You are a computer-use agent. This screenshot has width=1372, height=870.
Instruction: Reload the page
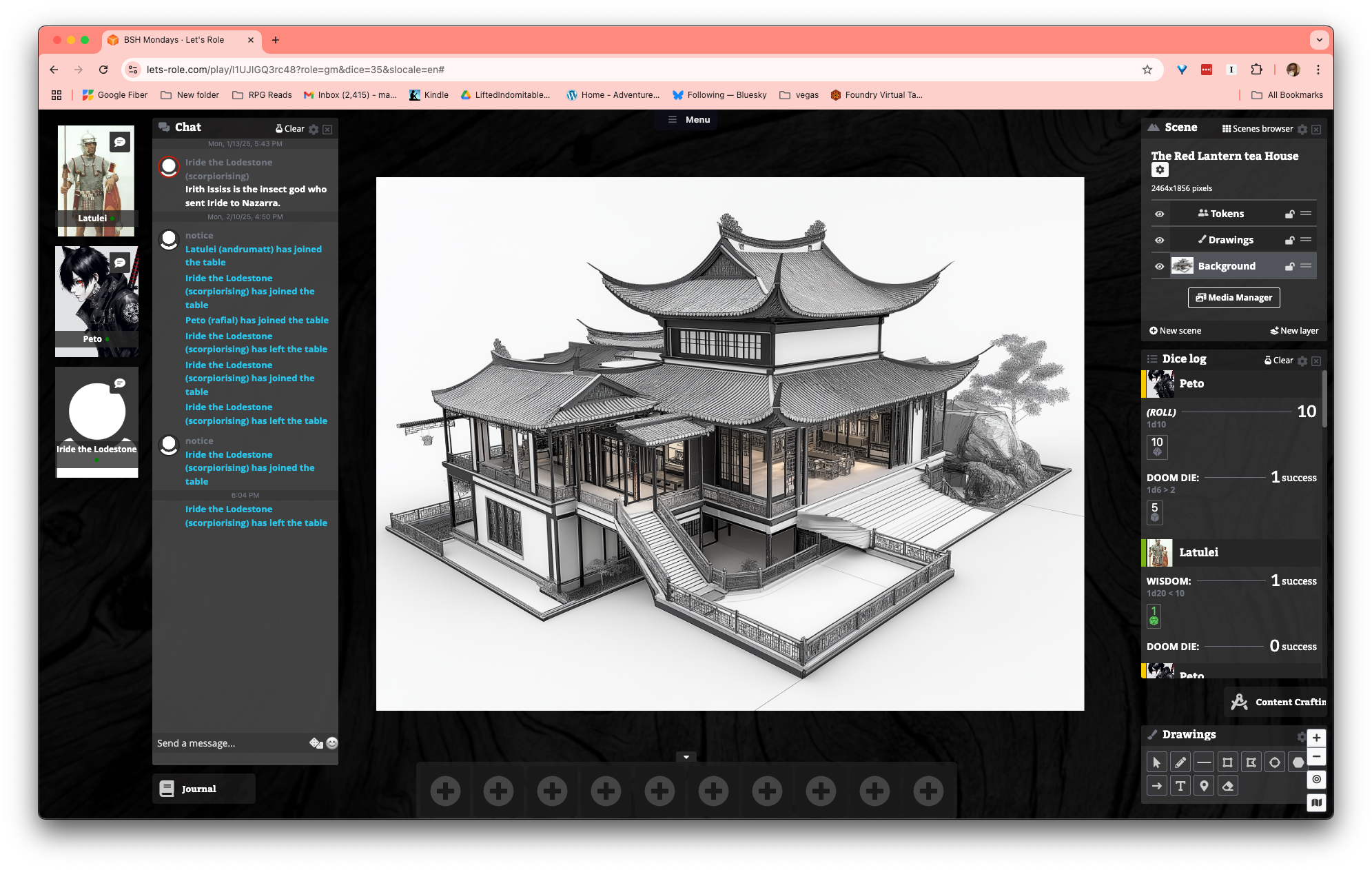coord(103,70)
